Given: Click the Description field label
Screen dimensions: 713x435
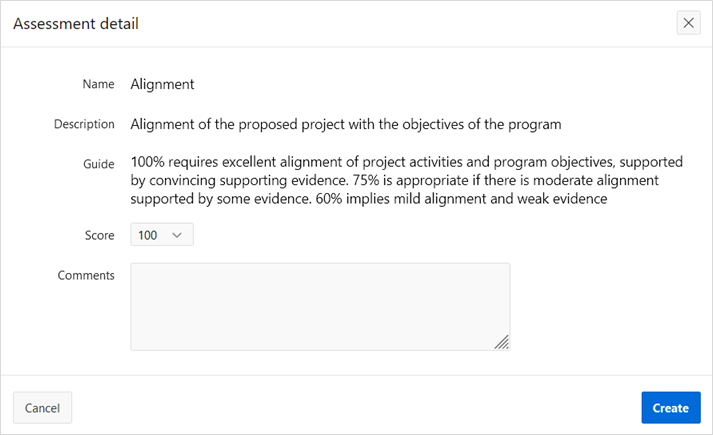Looking at the screenshot, I should 84,125.
